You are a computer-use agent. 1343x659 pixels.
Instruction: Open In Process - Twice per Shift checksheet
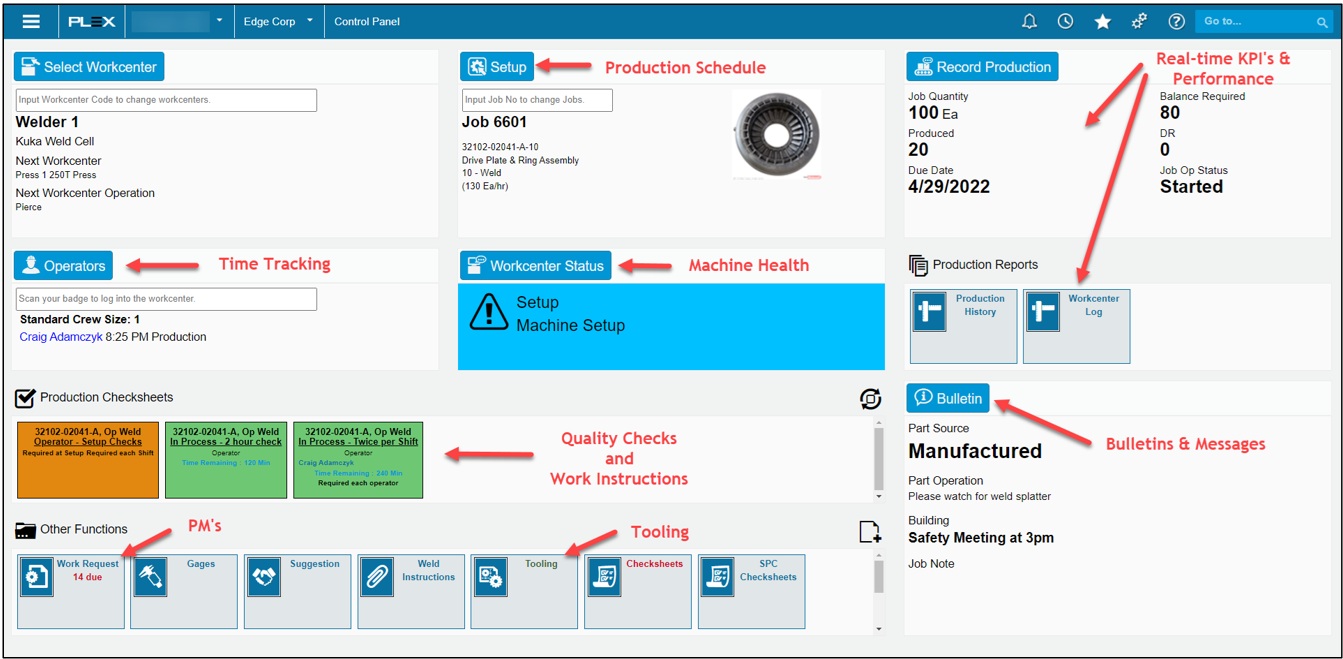(x=358, y=459)
